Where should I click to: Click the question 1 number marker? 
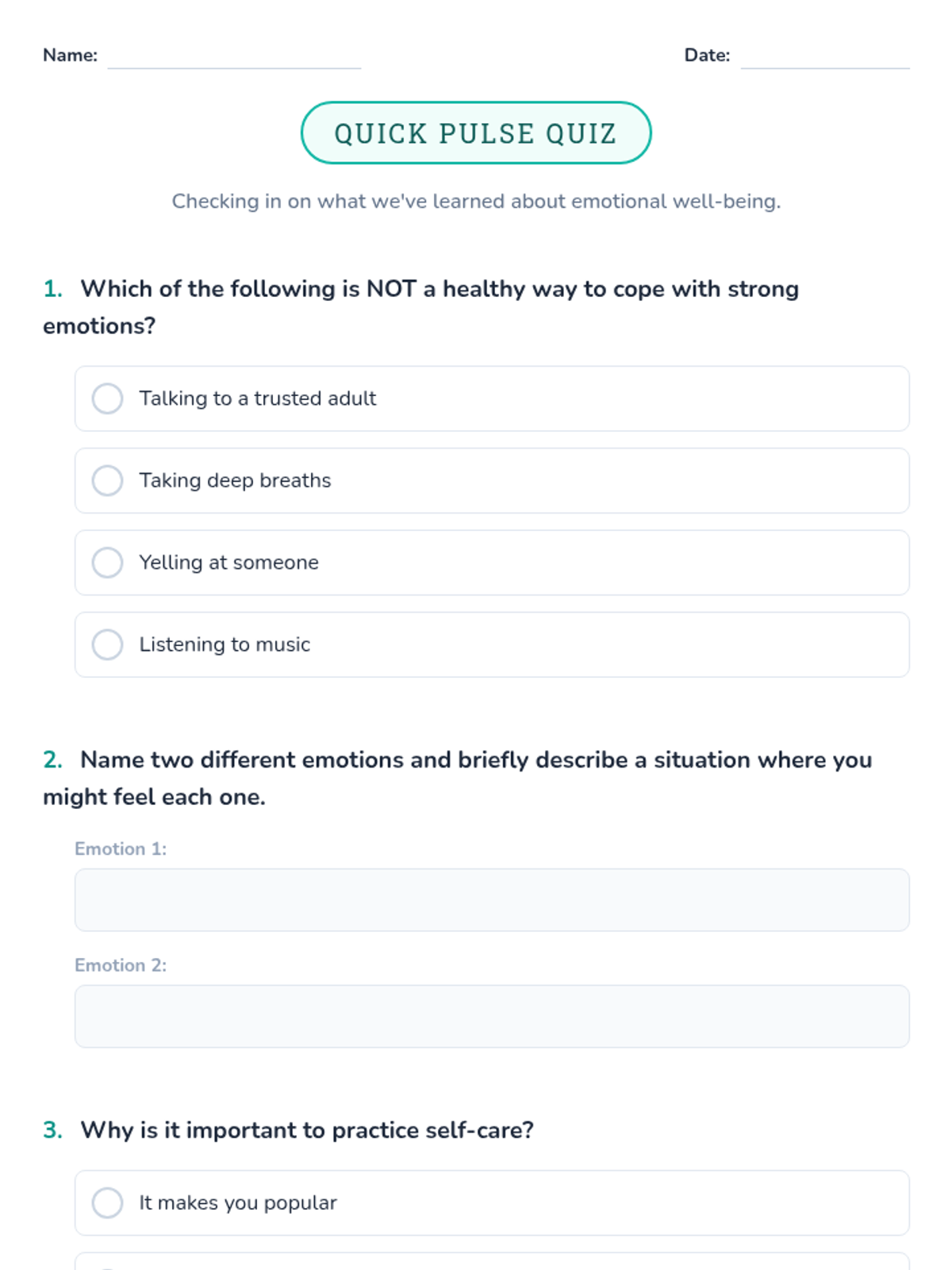pyautogui.click(x=52, y=289)
